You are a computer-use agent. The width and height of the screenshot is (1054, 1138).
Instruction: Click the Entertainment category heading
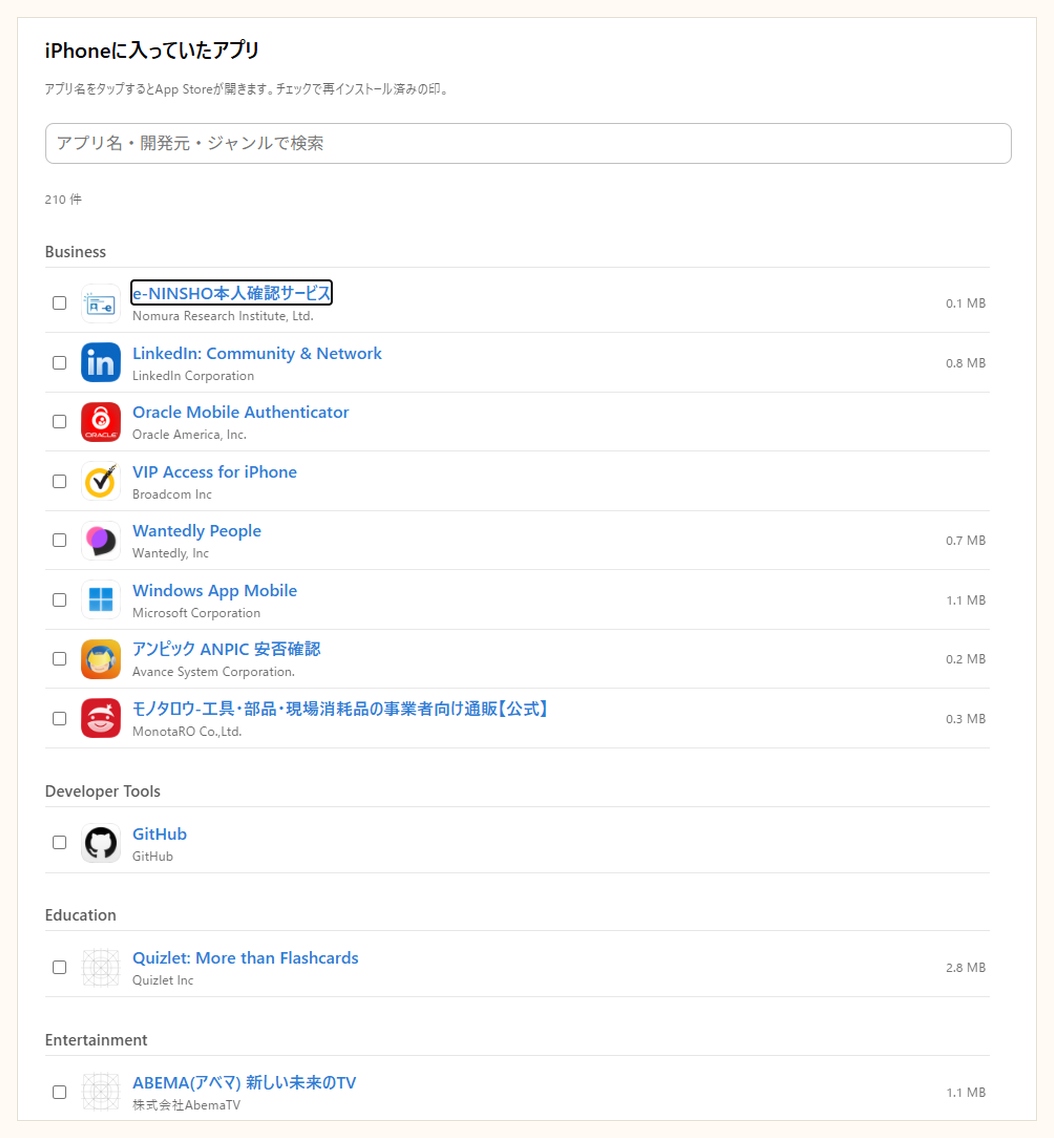coord(96,1040)
